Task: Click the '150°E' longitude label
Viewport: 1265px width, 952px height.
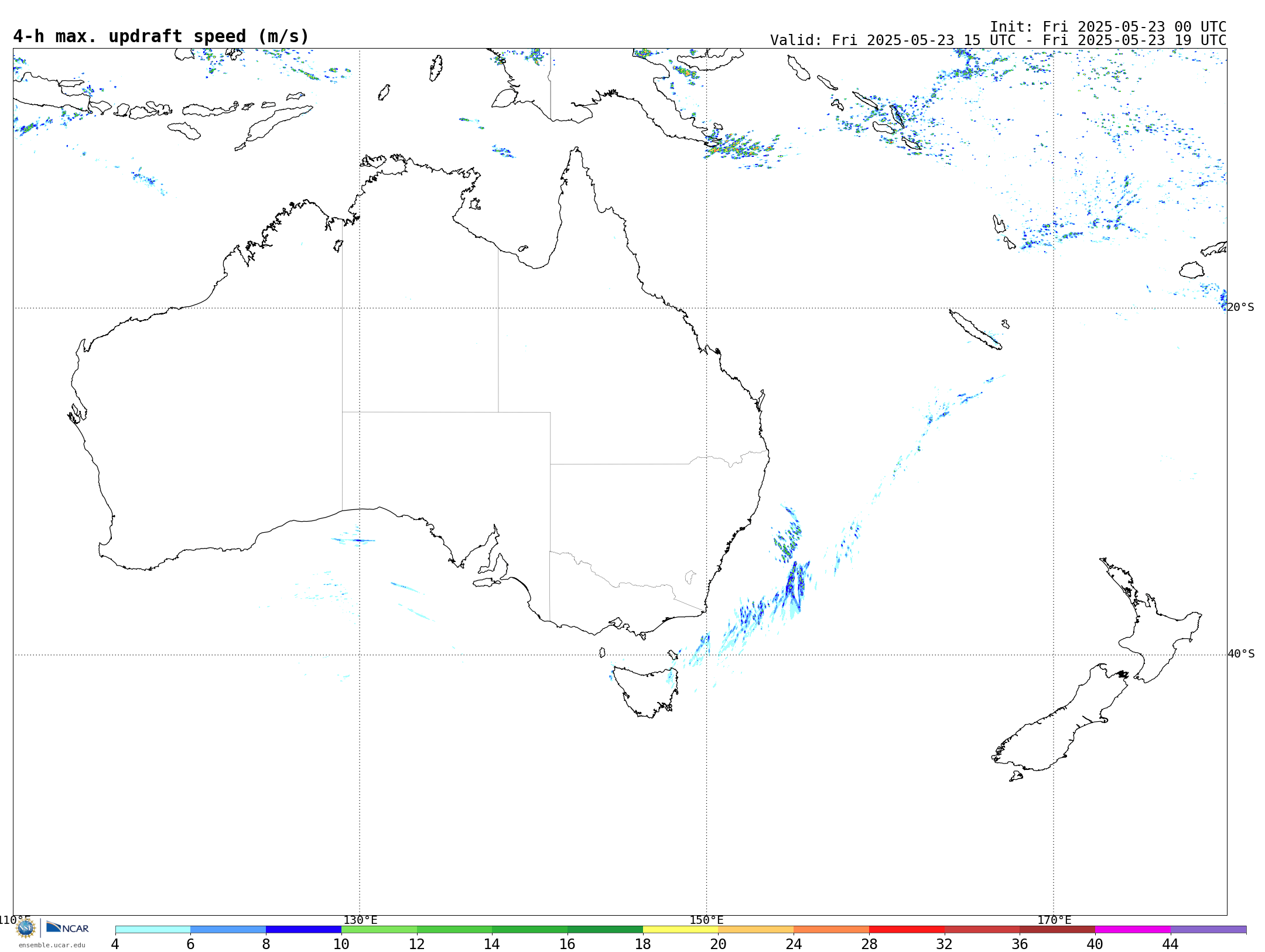Action: pyautogui.click(x=707, y=920)
